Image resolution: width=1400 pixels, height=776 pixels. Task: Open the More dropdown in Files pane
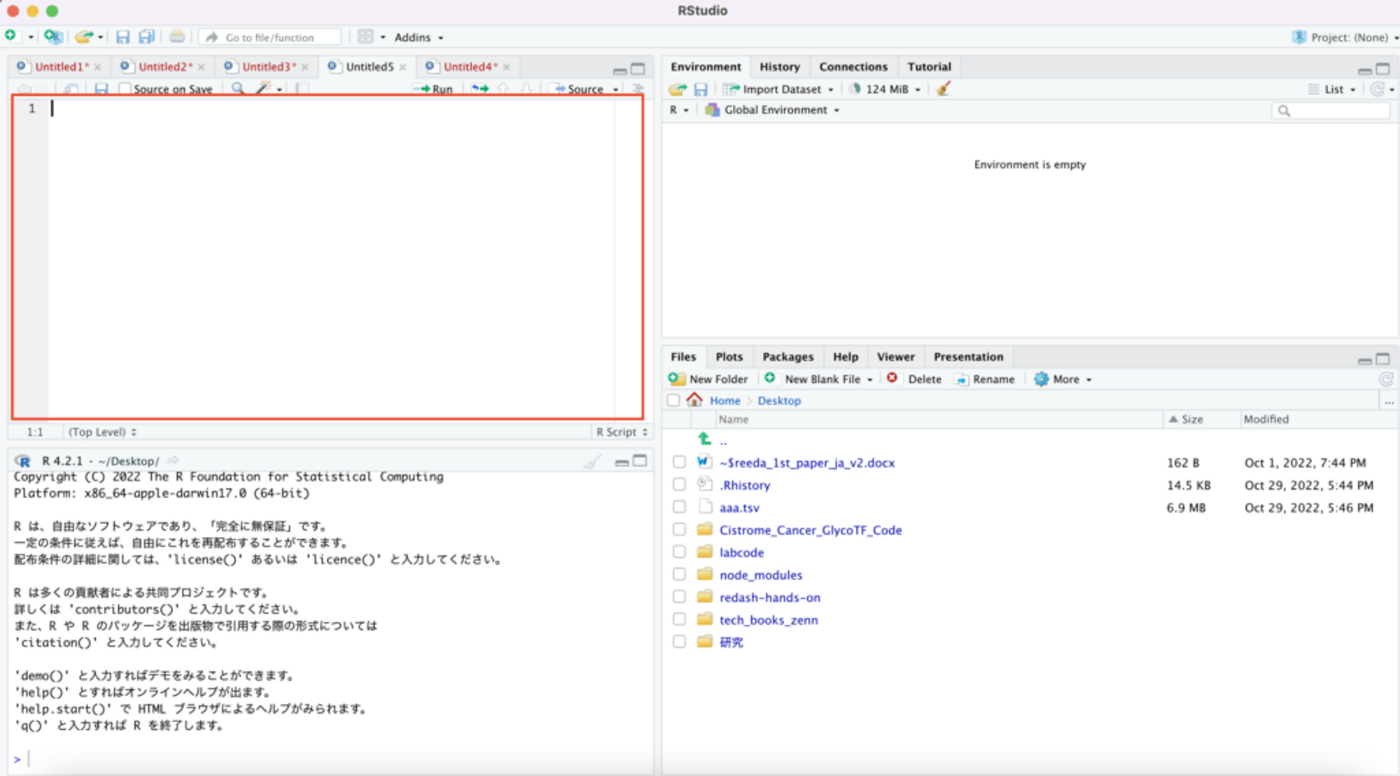coord(1062,379)
